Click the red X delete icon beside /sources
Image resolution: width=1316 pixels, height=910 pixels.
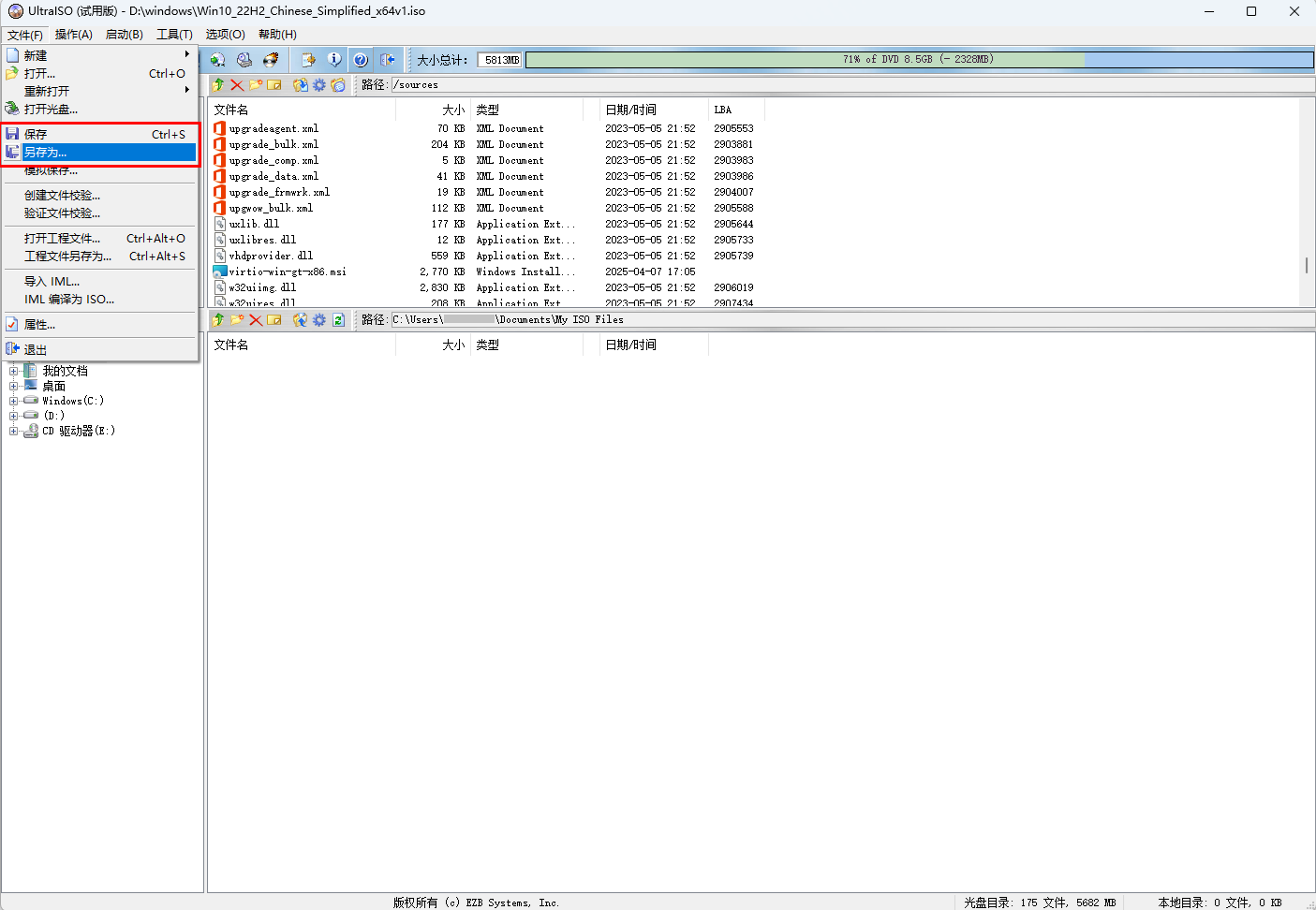[237, 85]
